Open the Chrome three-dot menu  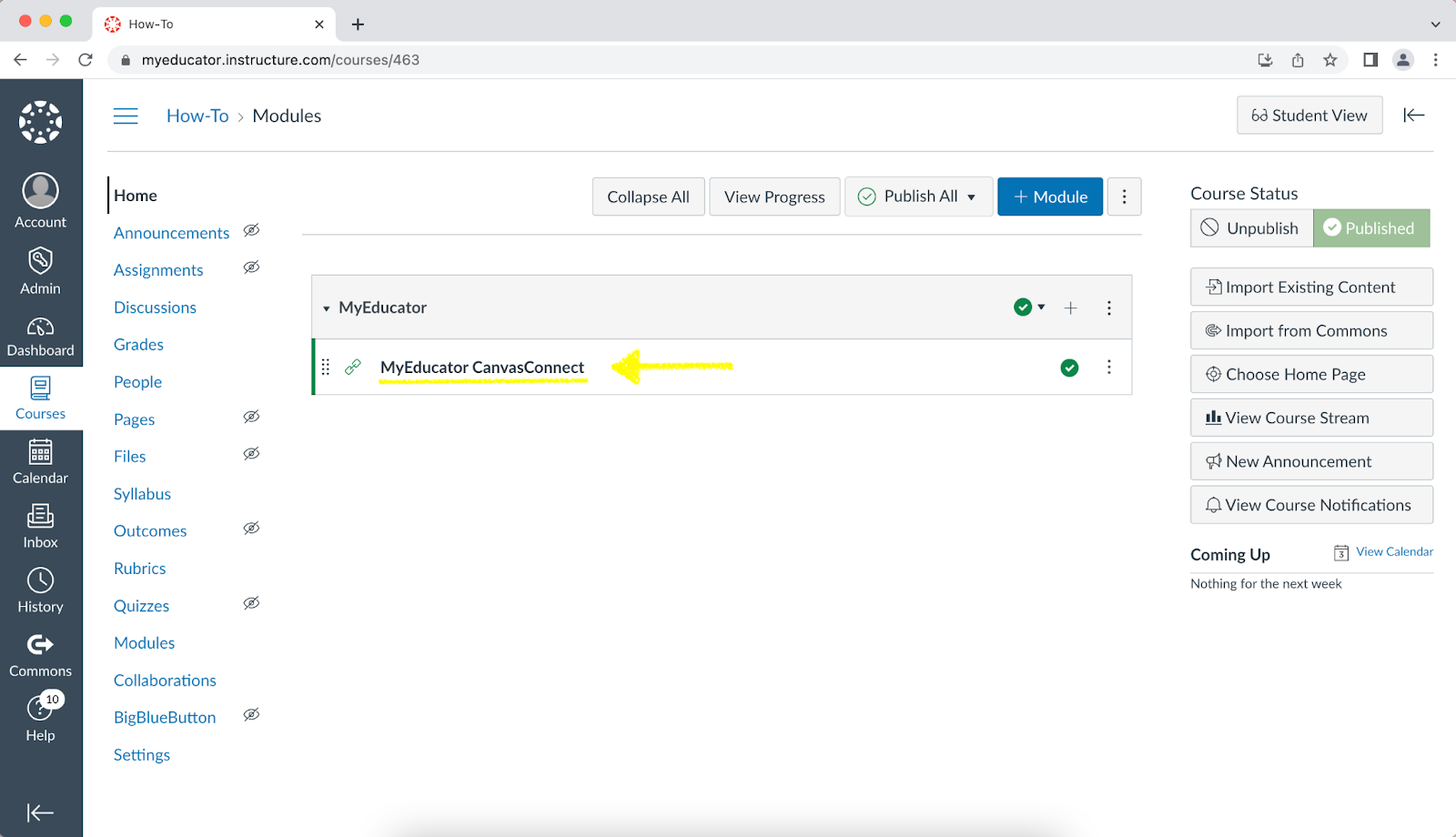click(x=1436, y=60)
